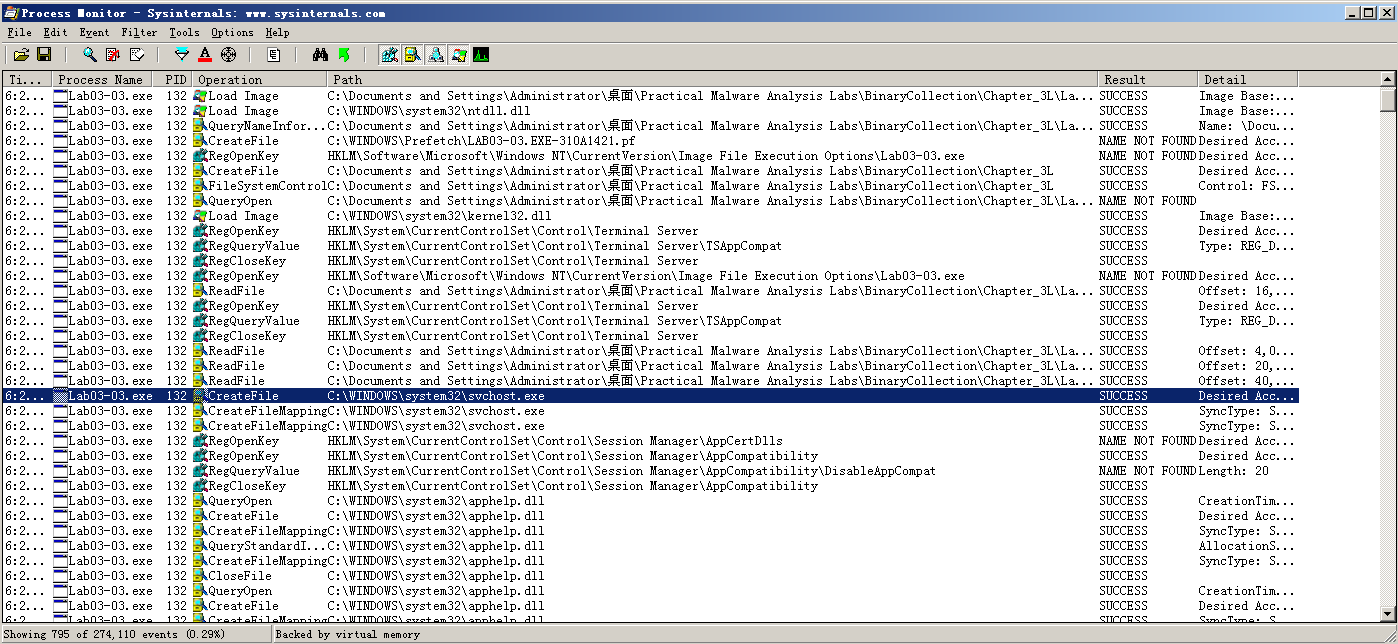
Task: Clear the display with eraser icon
Action: (x=137, y=55)
